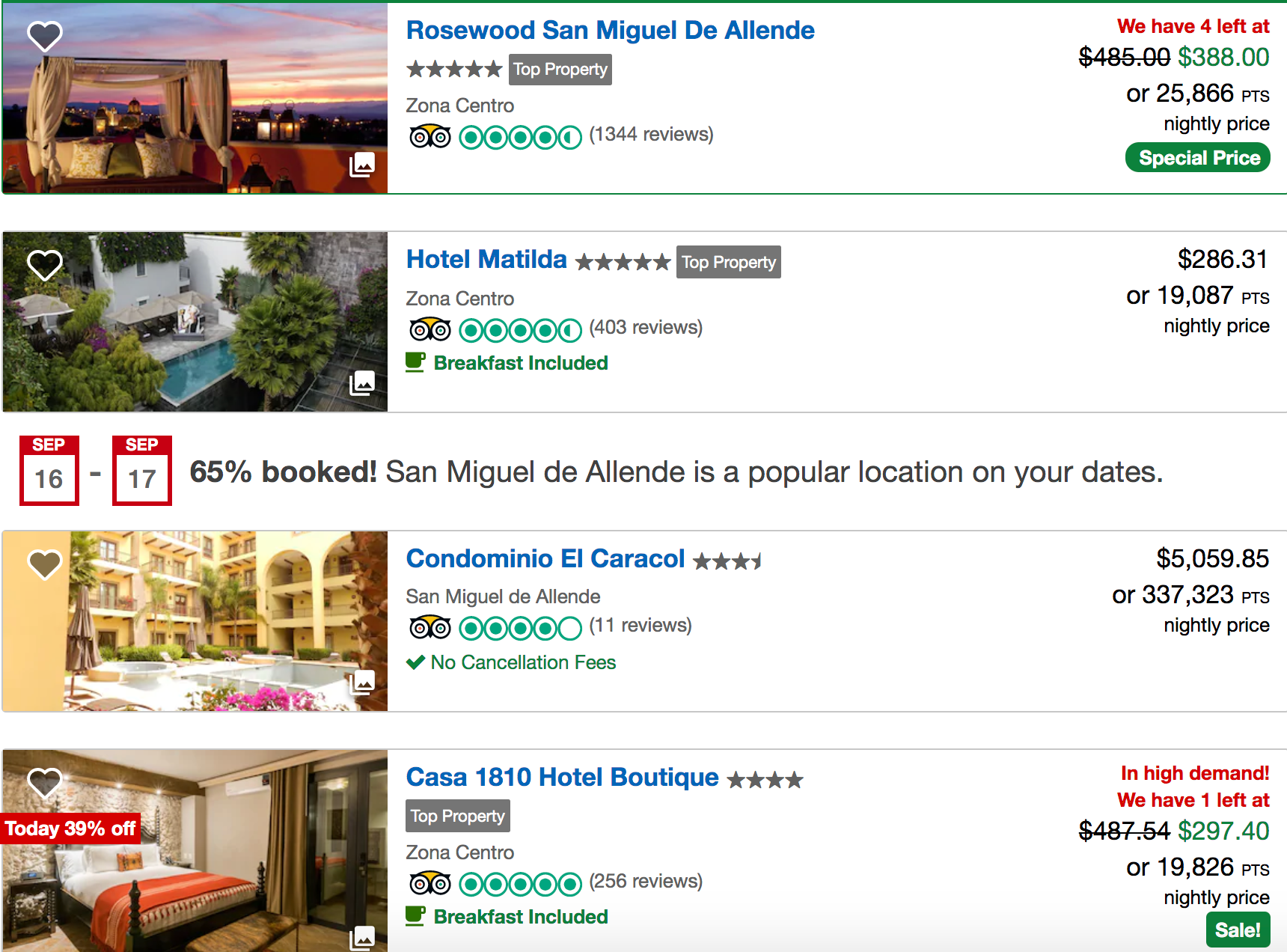The height and width of the screenshot is (952, 1287).
Task: Select the SEP 16 check-in date
Action: tap(49, 471)
